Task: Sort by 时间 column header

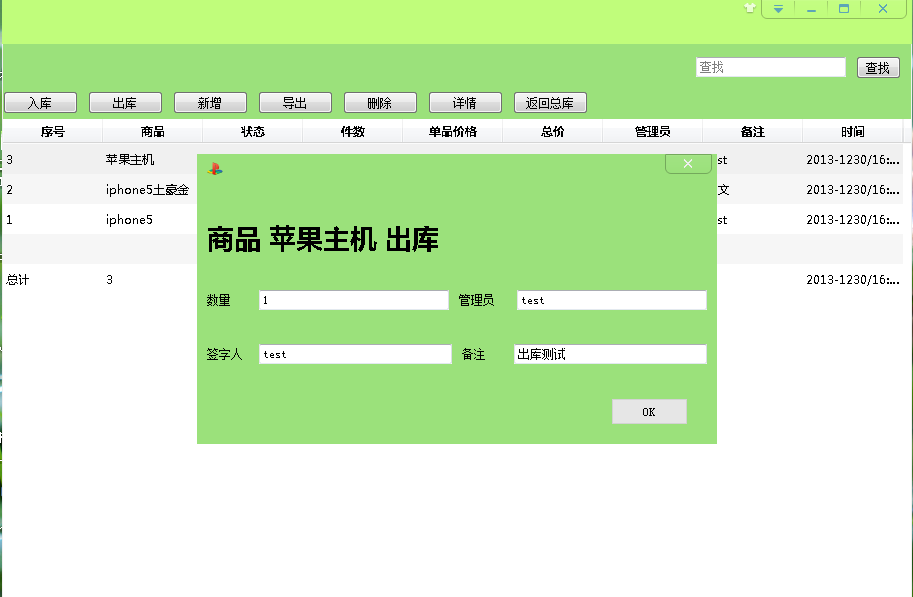Action: (853, 132)
